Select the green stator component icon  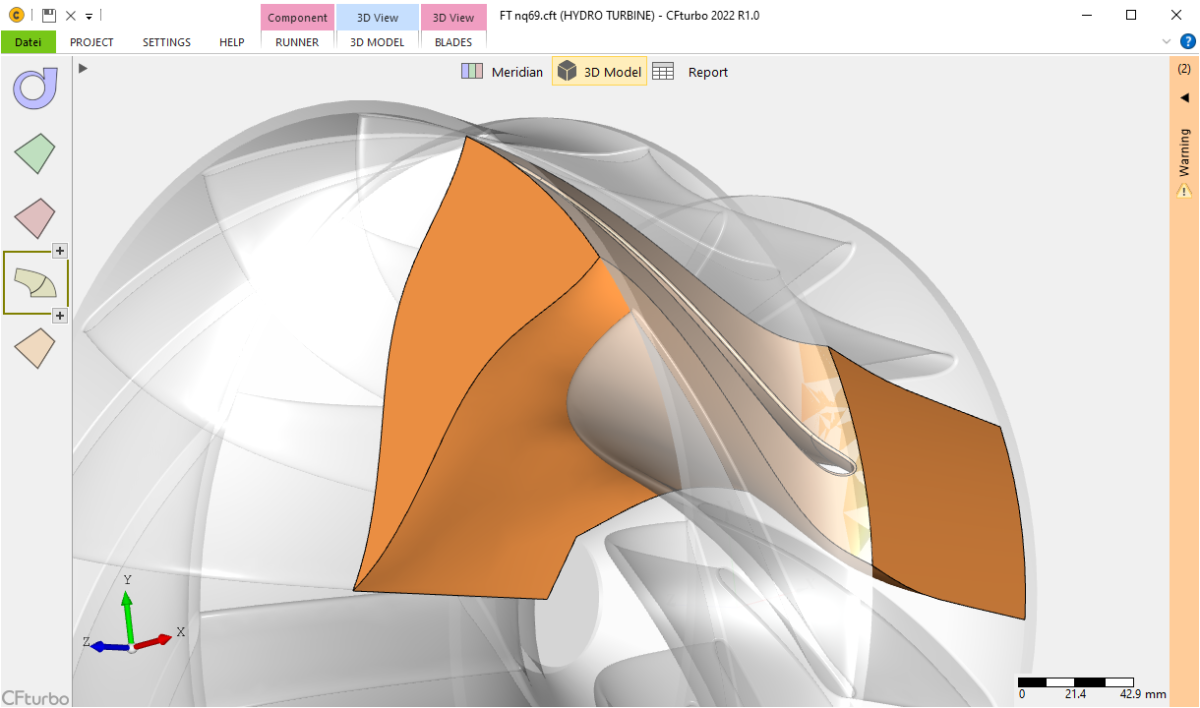tap(35, 153)
